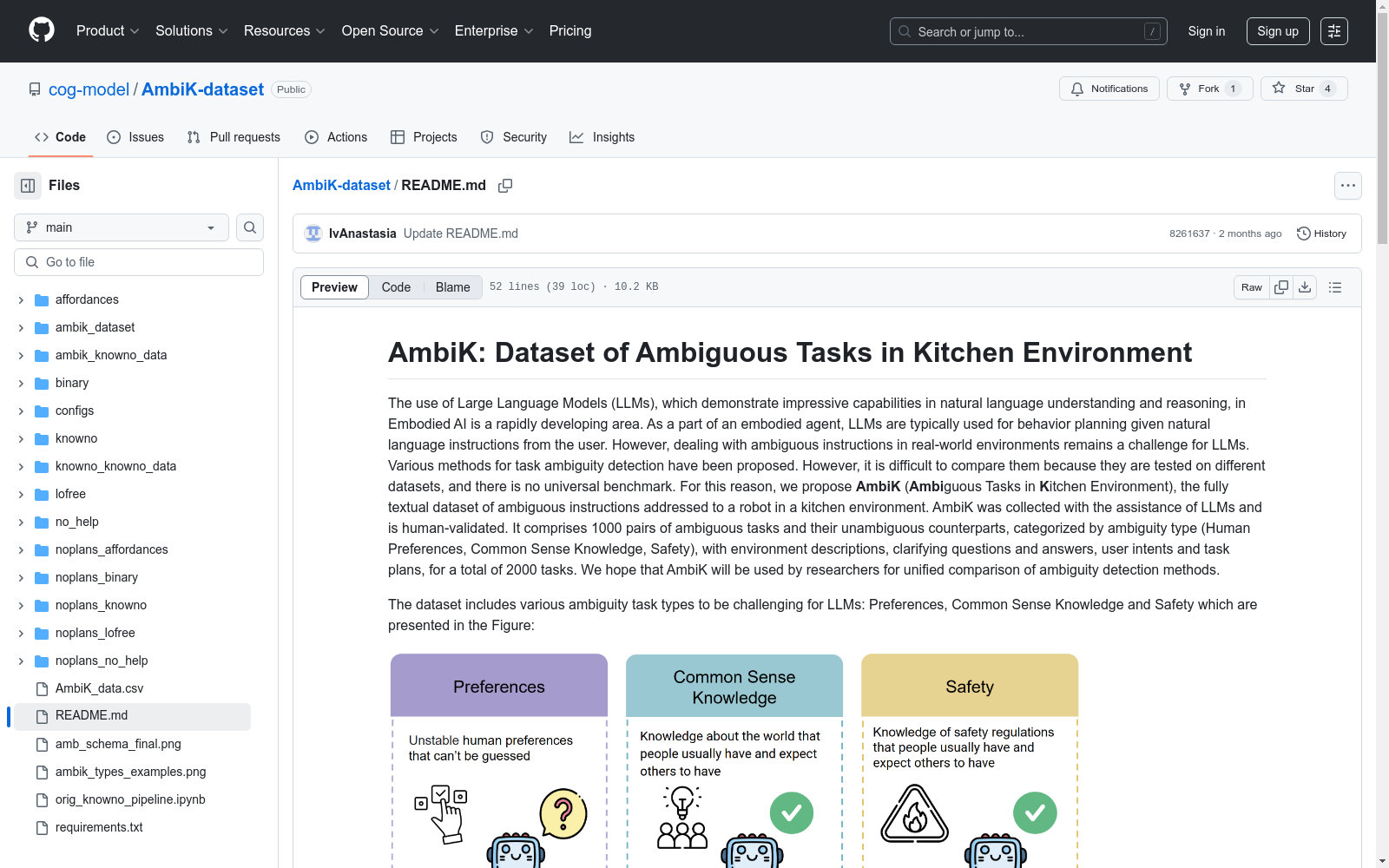Screen dimensions: 1389x868
Task: Click the search files magnifier button
Action: point(250,227)
